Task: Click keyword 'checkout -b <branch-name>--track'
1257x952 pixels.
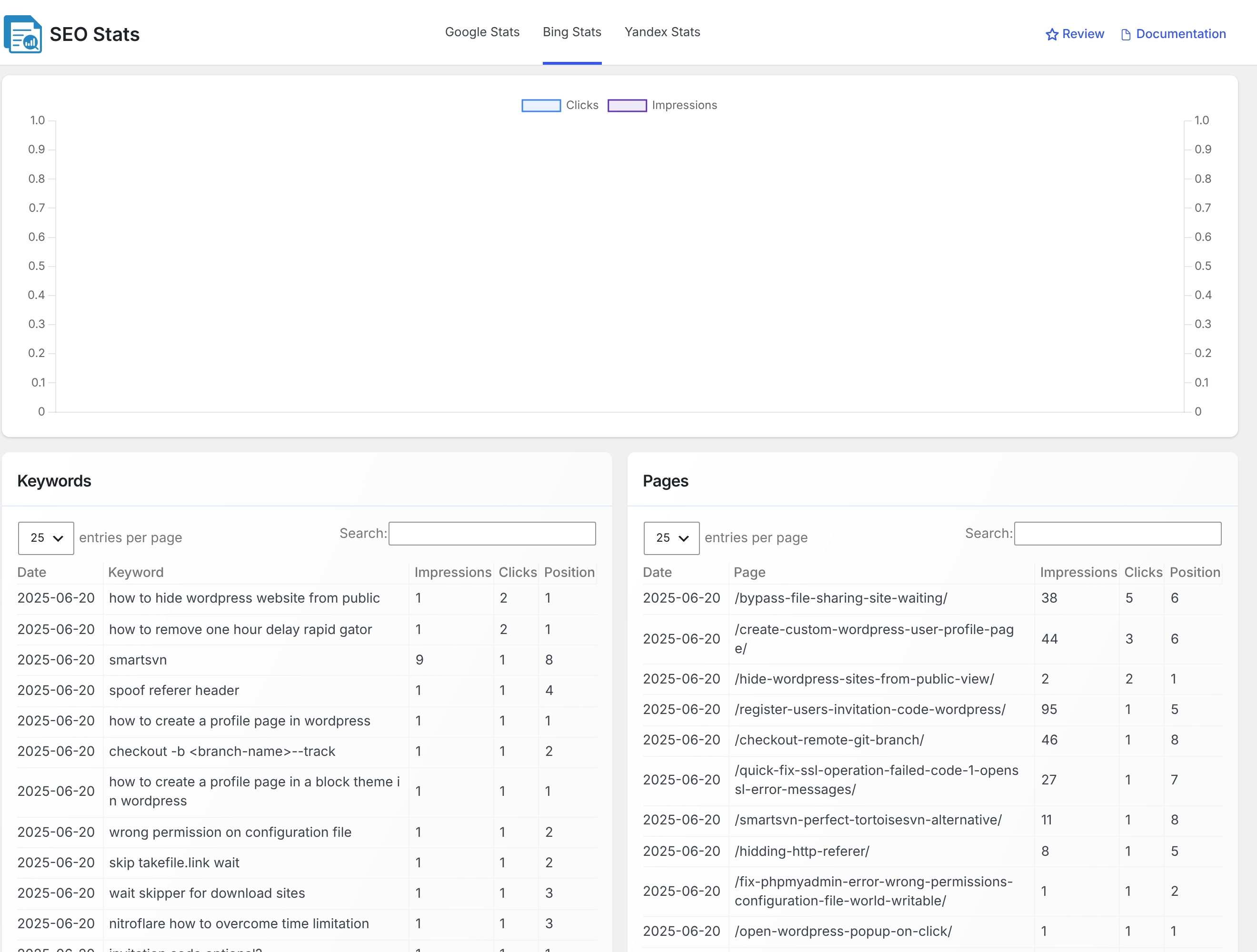Action: click(x=222, y=752)
